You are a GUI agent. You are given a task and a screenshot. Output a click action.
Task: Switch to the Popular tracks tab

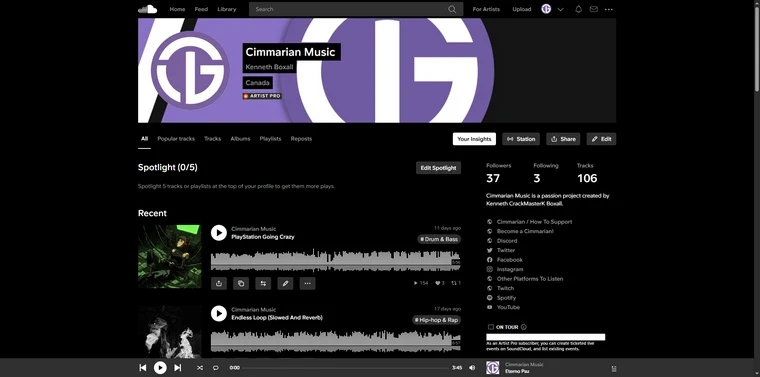point(176,139)
